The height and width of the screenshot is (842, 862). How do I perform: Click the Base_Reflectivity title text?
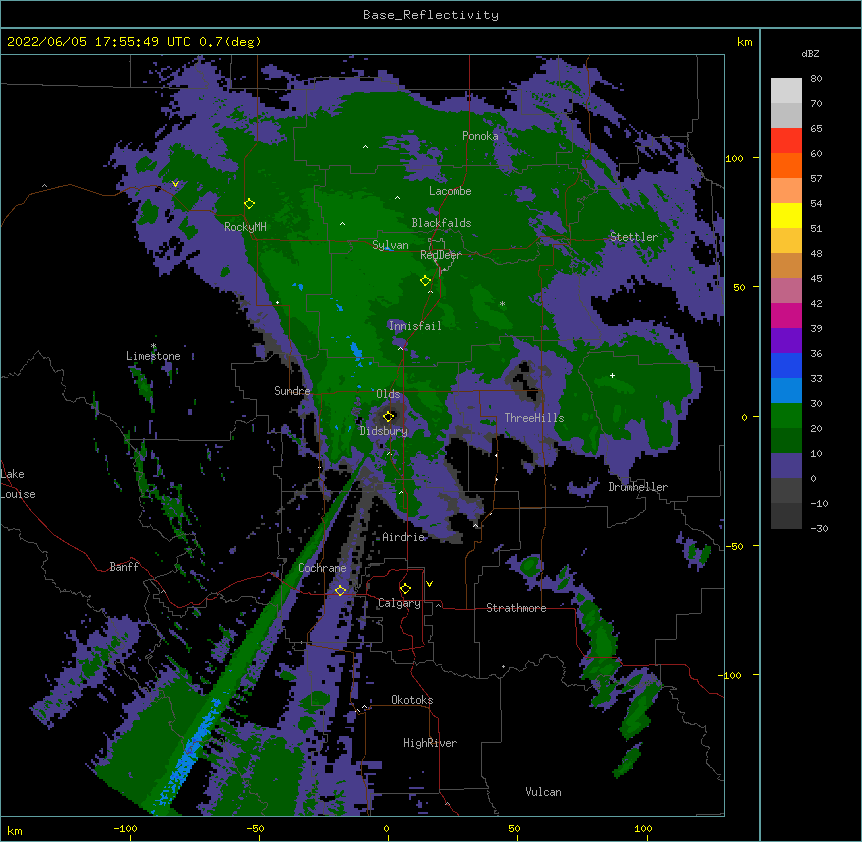pyautogui.click(x=431, y=15)
